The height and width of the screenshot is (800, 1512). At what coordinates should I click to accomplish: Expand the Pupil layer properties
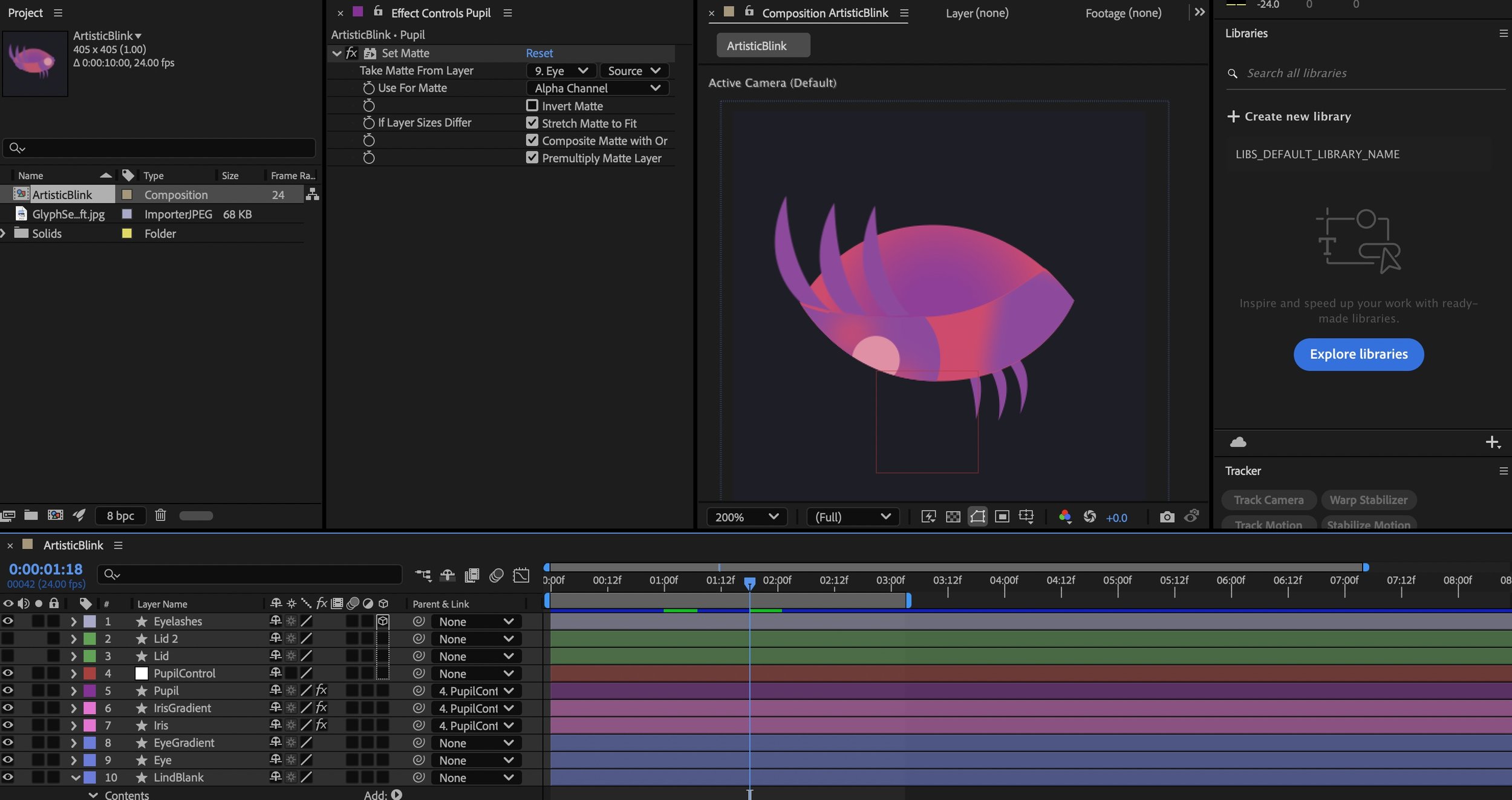(x=74, y=690)
